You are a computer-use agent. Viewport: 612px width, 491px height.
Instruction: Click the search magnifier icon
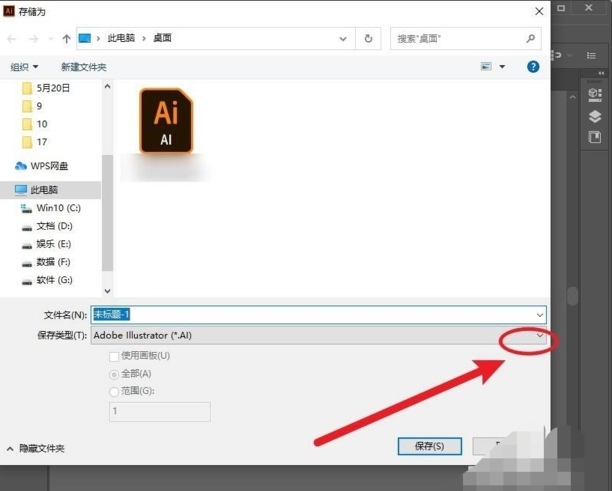coord(530,38)
